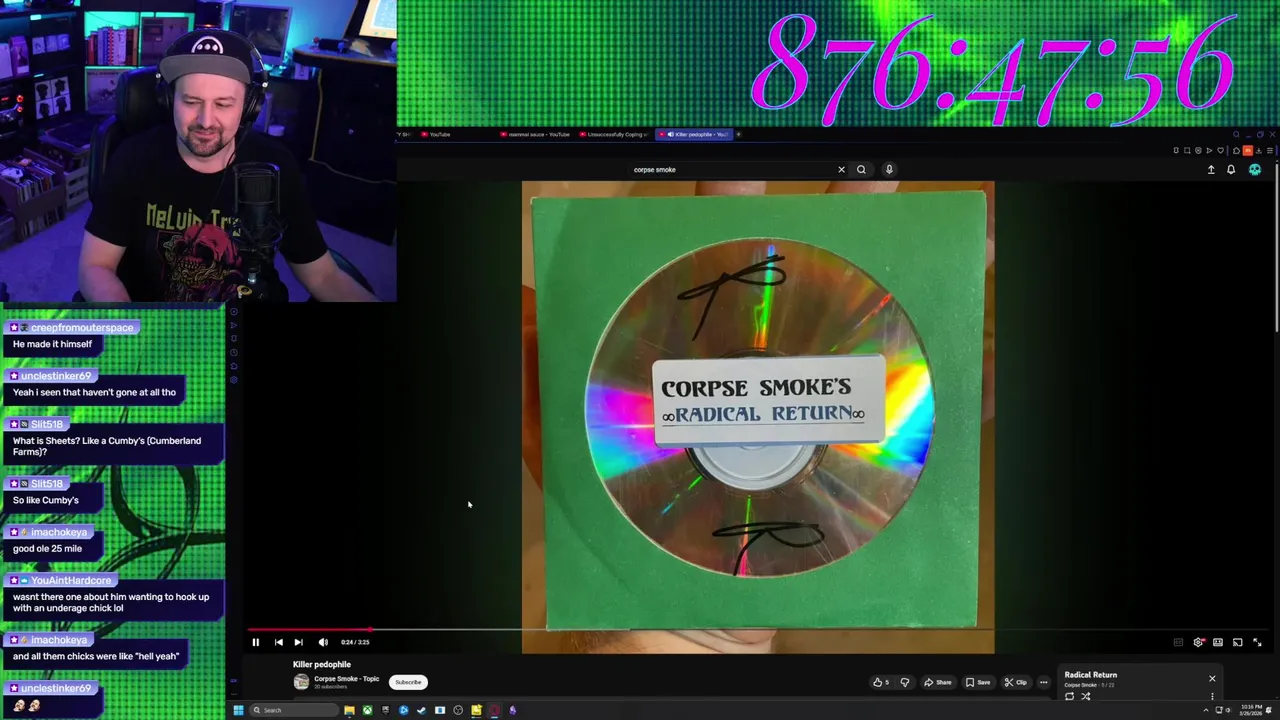Share the Killer pedophile video
The image size is (1280, 720).
pyautogui.click(x=938, y=682)
